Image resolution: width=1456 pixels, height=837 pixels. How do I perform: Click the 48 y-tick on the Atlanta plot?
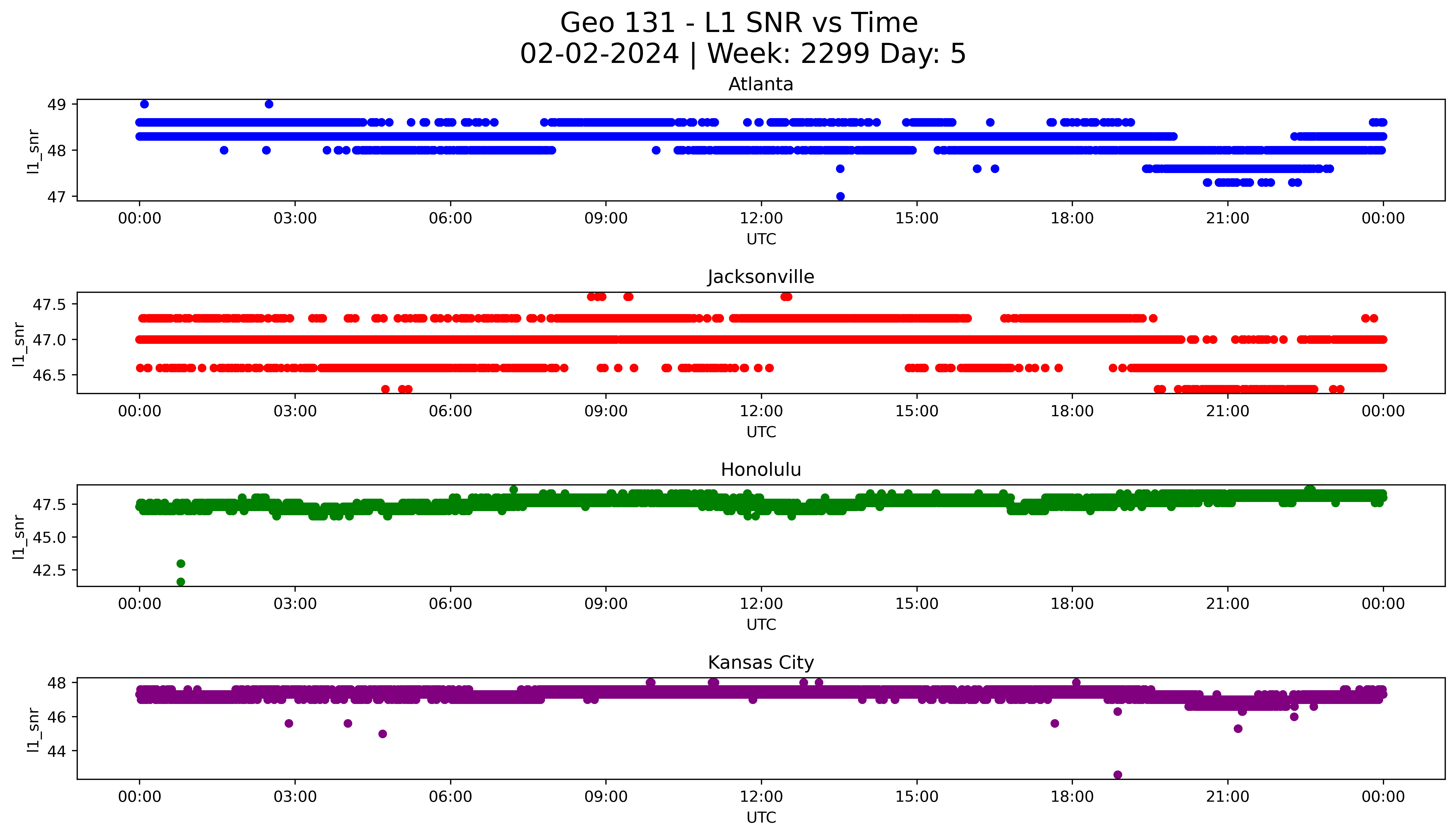tap(57, 151)
